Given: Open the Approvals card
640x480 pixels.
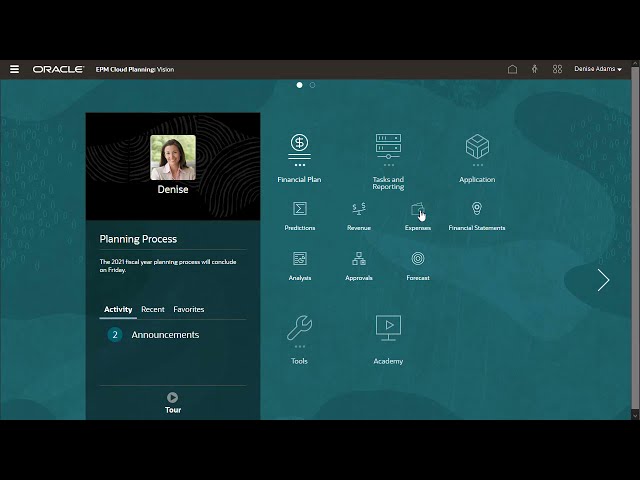Looking at the screenshot, I should (359, 266).
